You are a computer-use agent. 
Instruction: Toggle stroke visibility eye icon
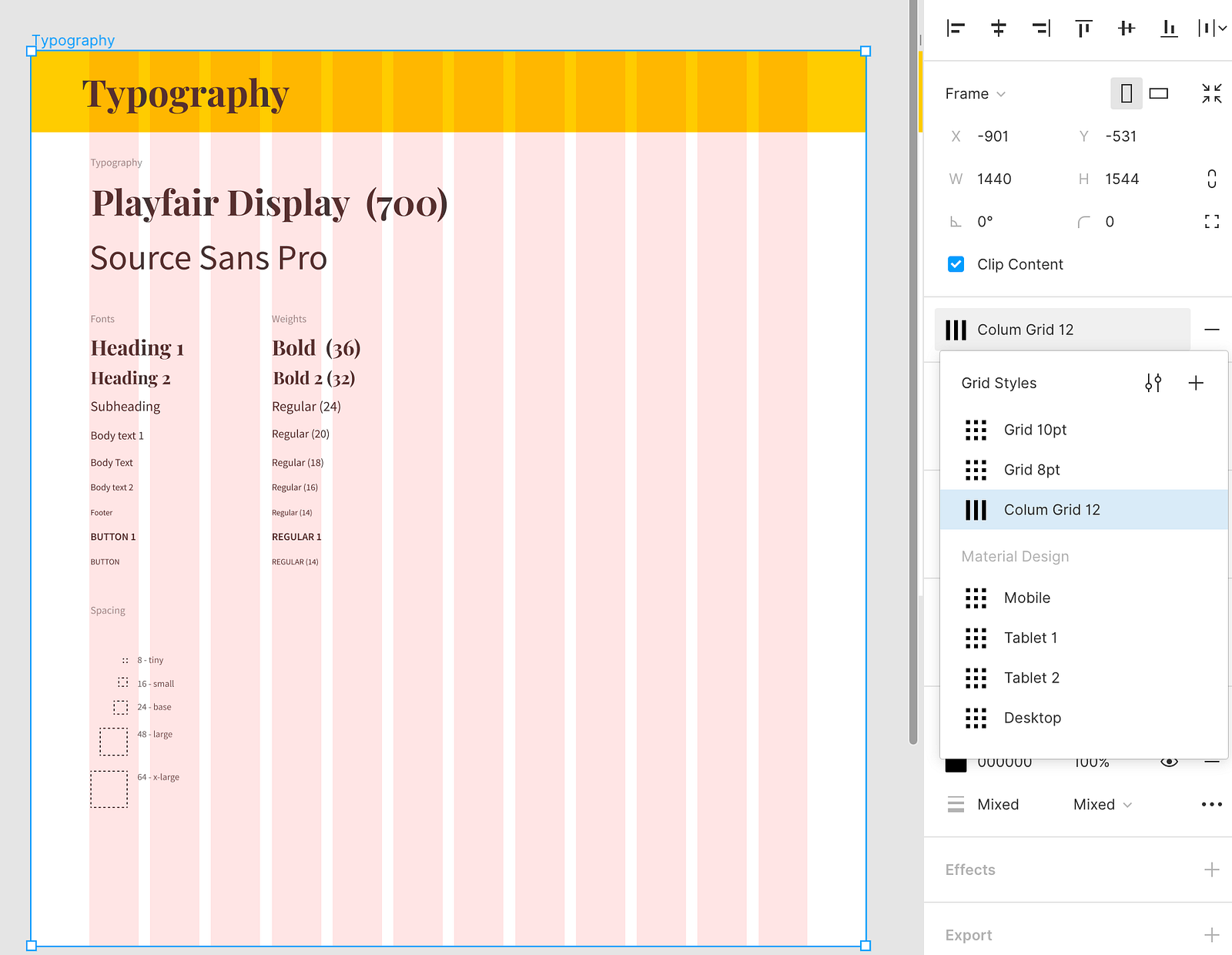point(1169,762)
